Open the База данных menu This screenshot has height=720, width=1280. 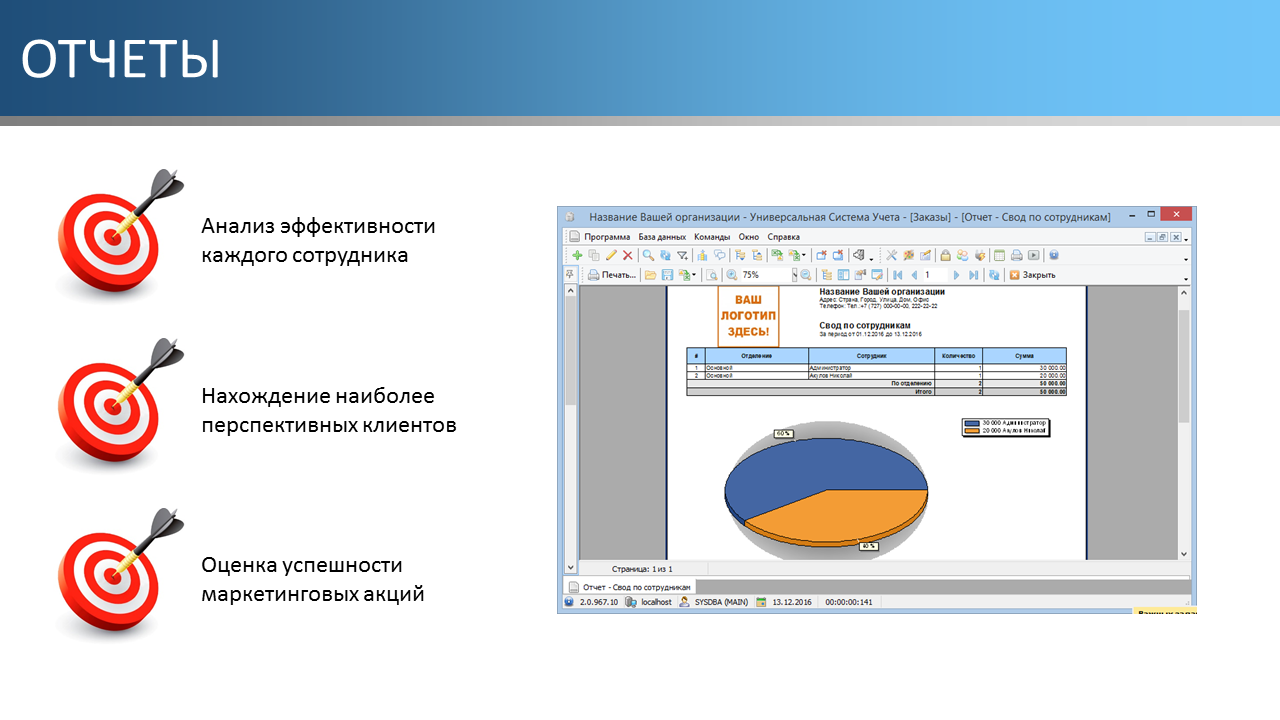(x=662, y=237)
